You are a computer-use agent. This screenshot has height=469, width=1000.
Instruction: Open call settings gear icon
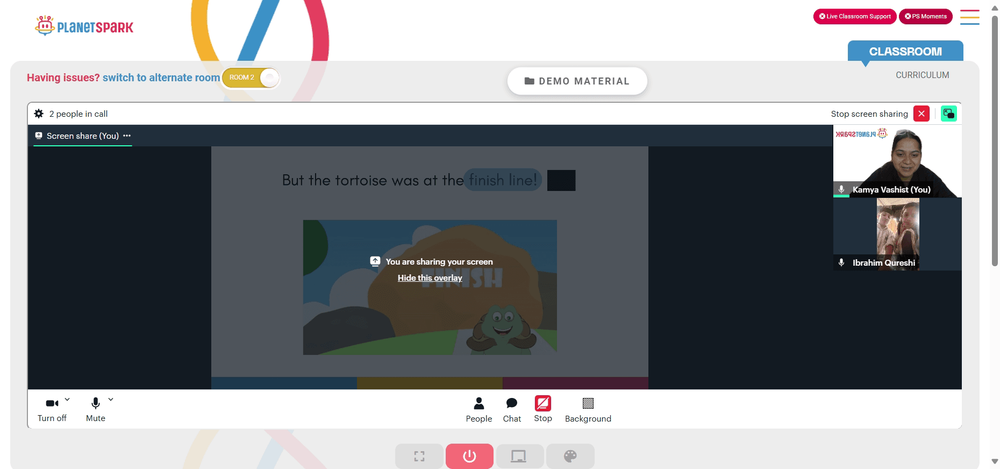pos(39,114)
